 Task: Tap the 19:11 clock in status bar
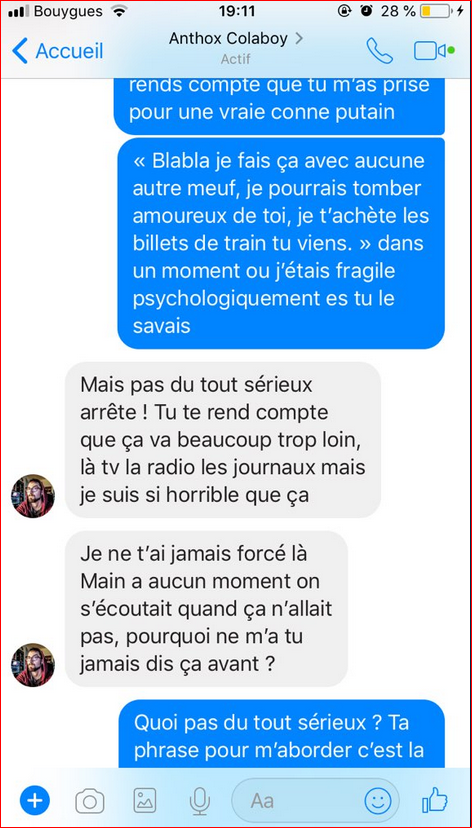coord(238,12)
